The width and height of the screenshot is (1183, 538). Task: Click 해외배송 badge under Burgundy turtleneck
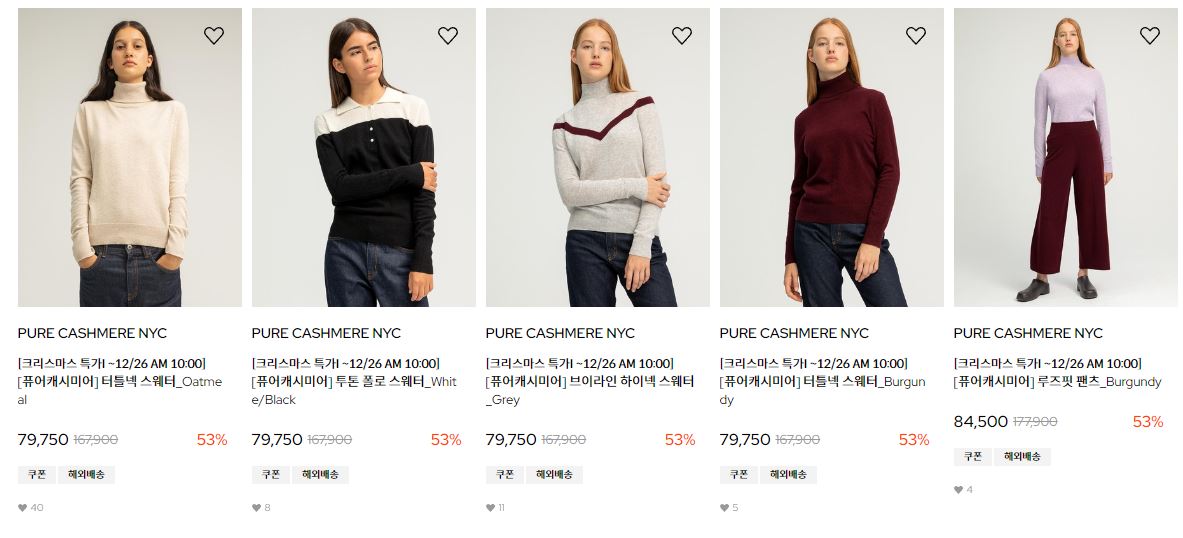click(x=788, y=475)
